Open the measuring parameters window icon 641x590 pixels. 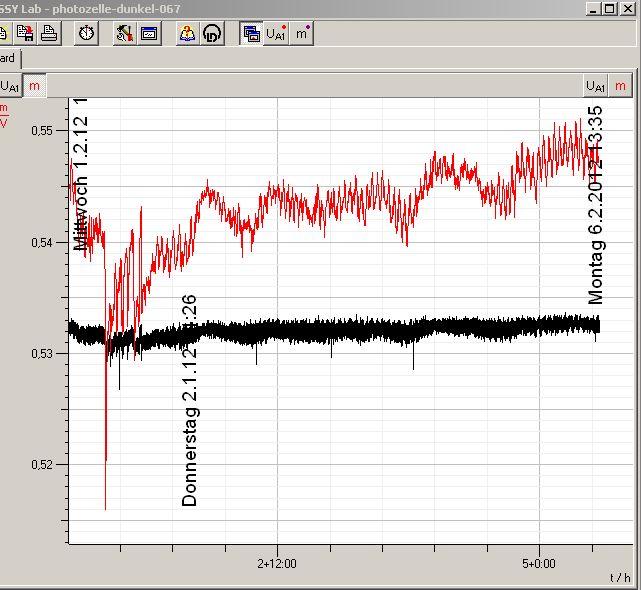click(x=149, y=33)
